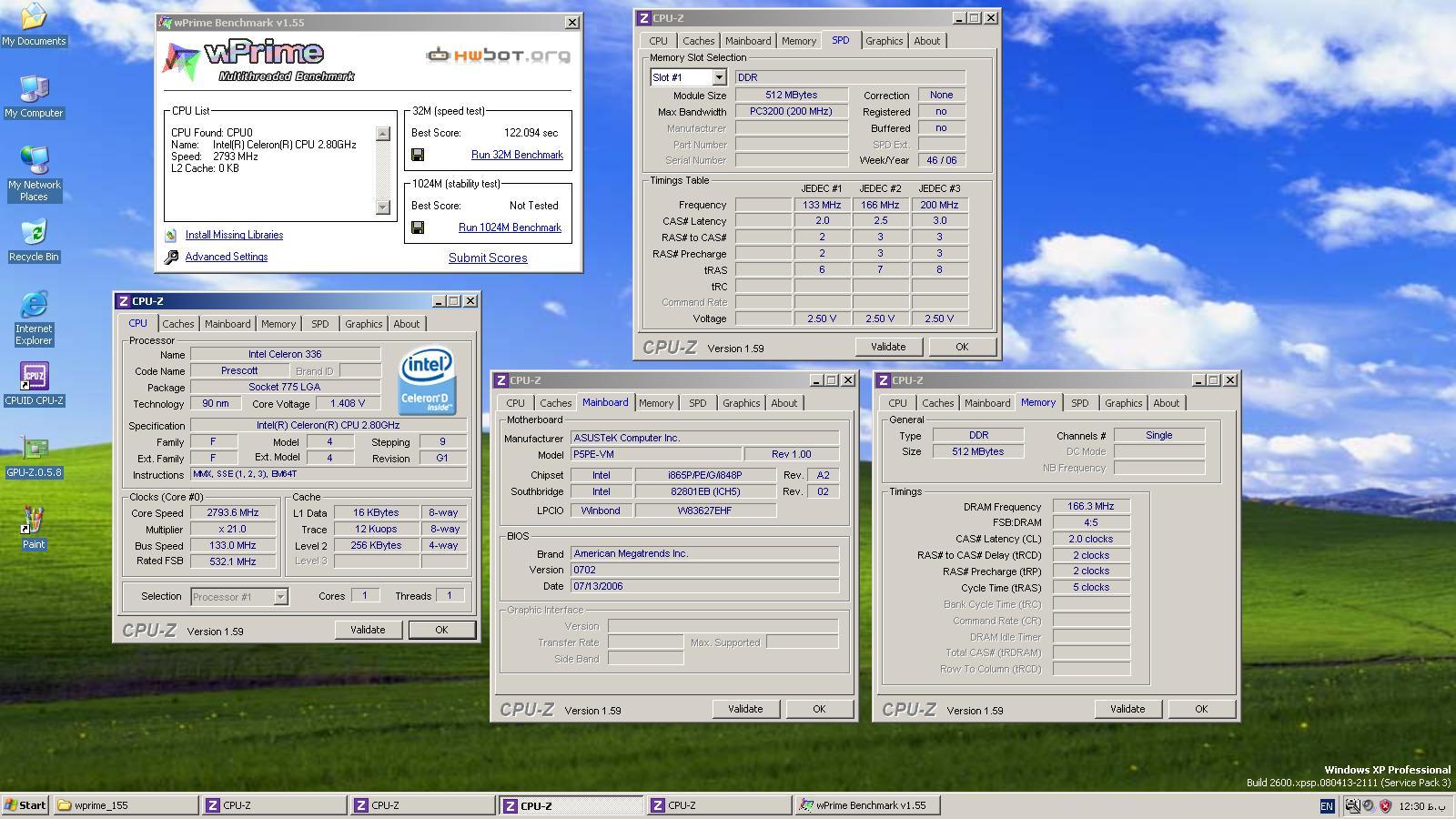Open the Paint desktop shortcut
This screenshot has width=1456, height=819.
[x=34, y=527]
